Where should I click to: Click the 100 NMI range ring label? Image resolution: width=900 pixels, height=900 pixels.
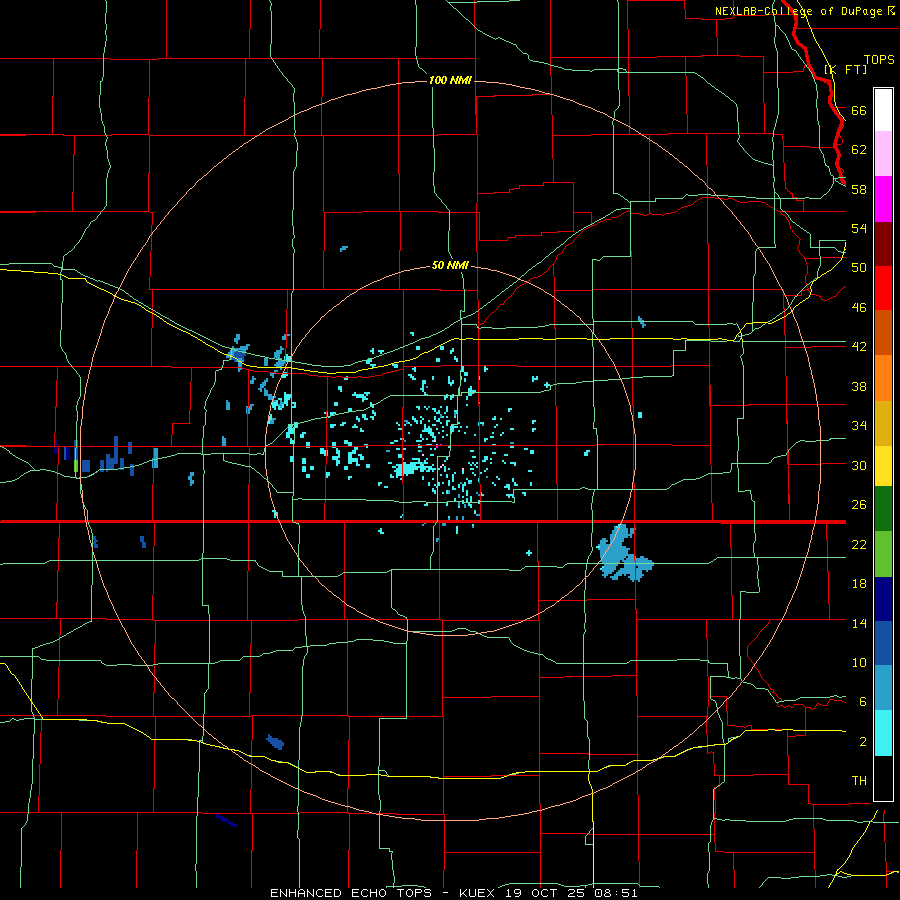[x=450, y=80]
